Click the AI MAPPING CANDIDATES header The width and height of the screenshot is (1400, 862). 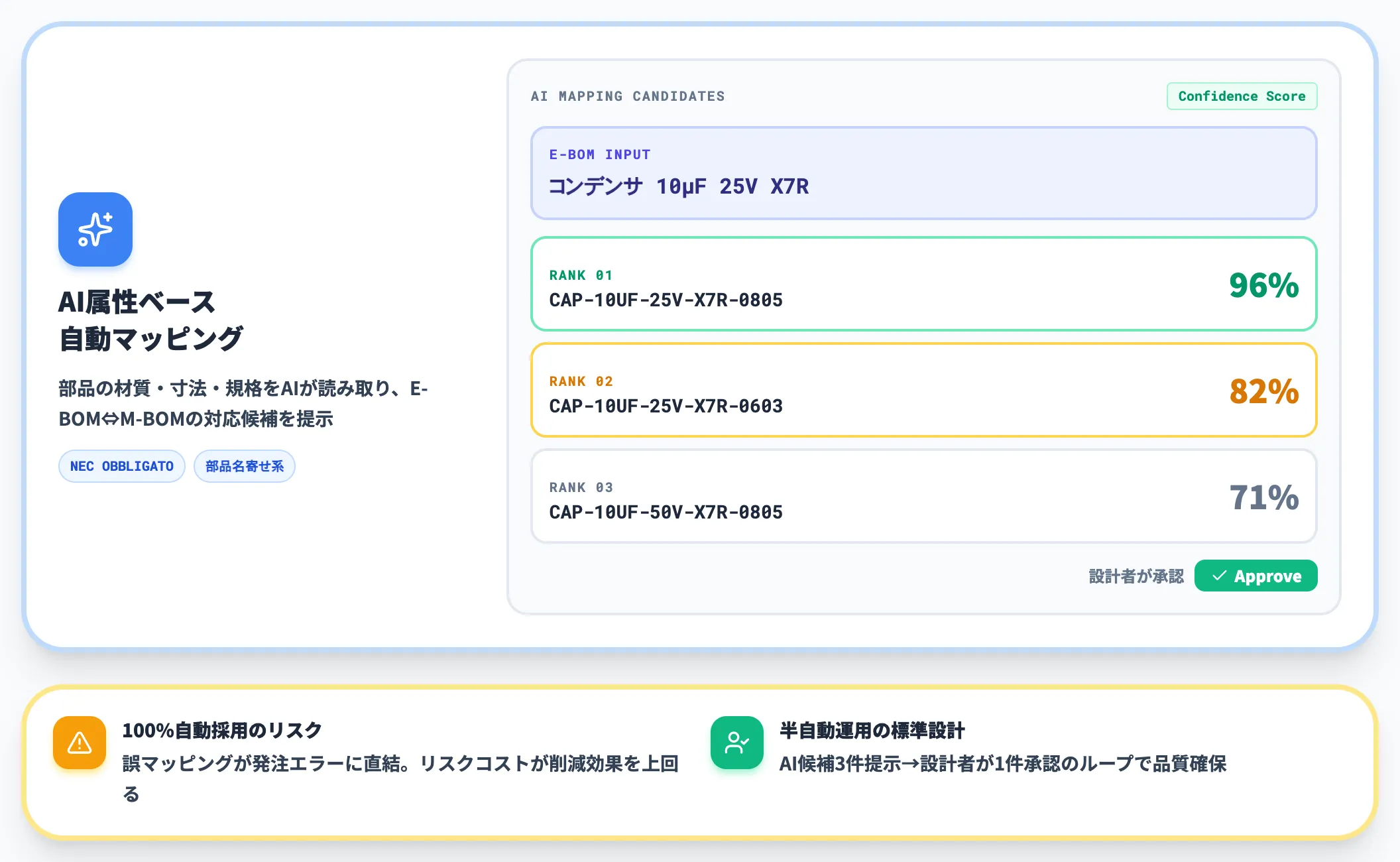point(628,96)
